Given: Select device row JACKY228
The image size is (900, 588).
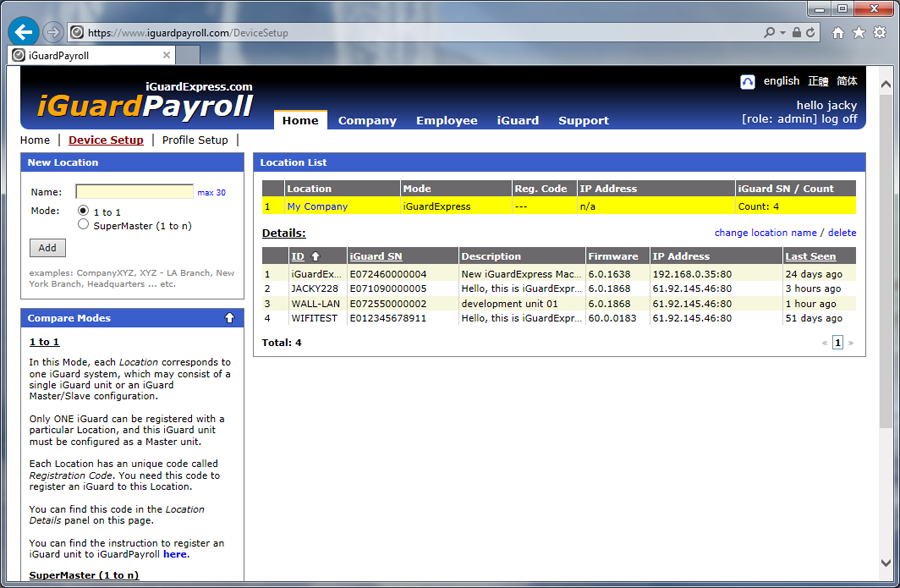Looking at the screenshot, I should [x=559, y=289].
